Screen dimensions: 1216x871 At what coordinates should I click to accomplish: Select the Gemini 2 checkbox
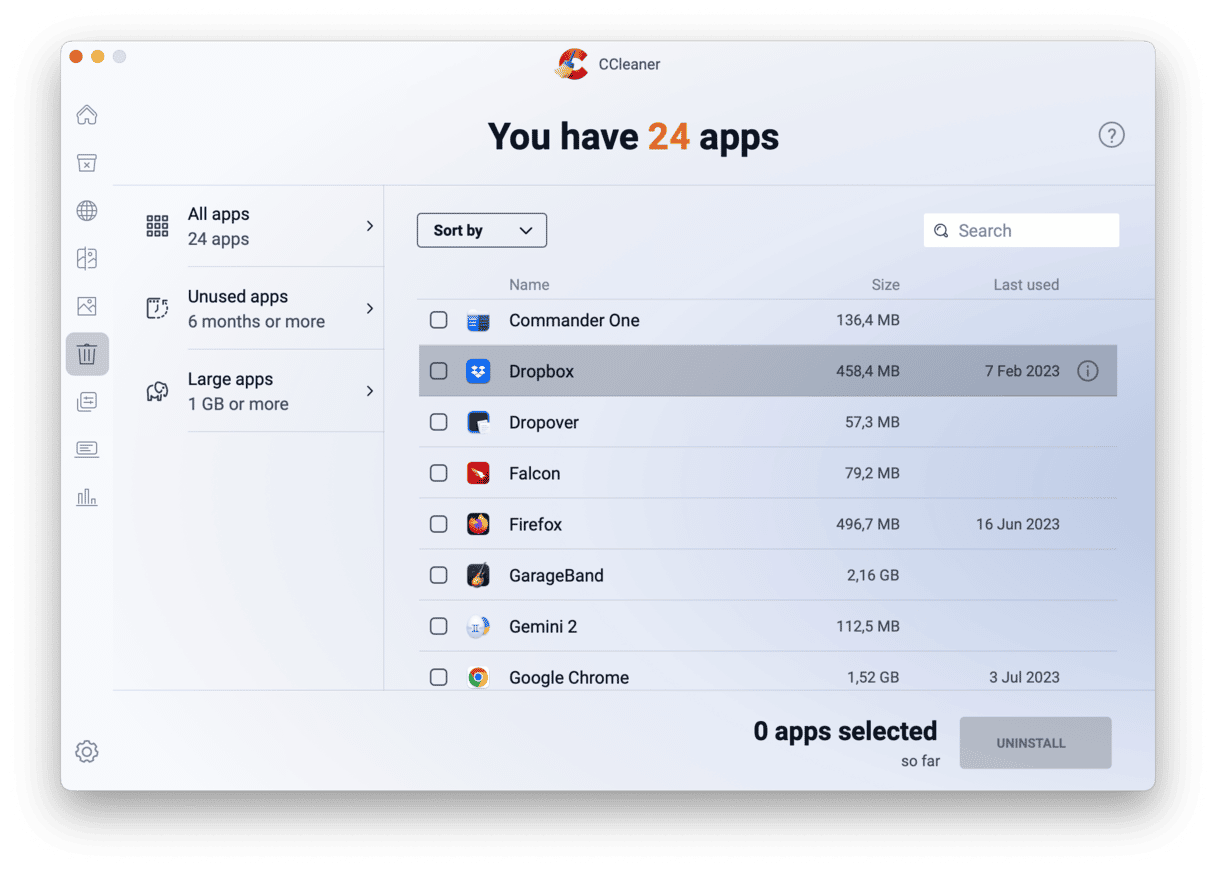tap(439, 626)
